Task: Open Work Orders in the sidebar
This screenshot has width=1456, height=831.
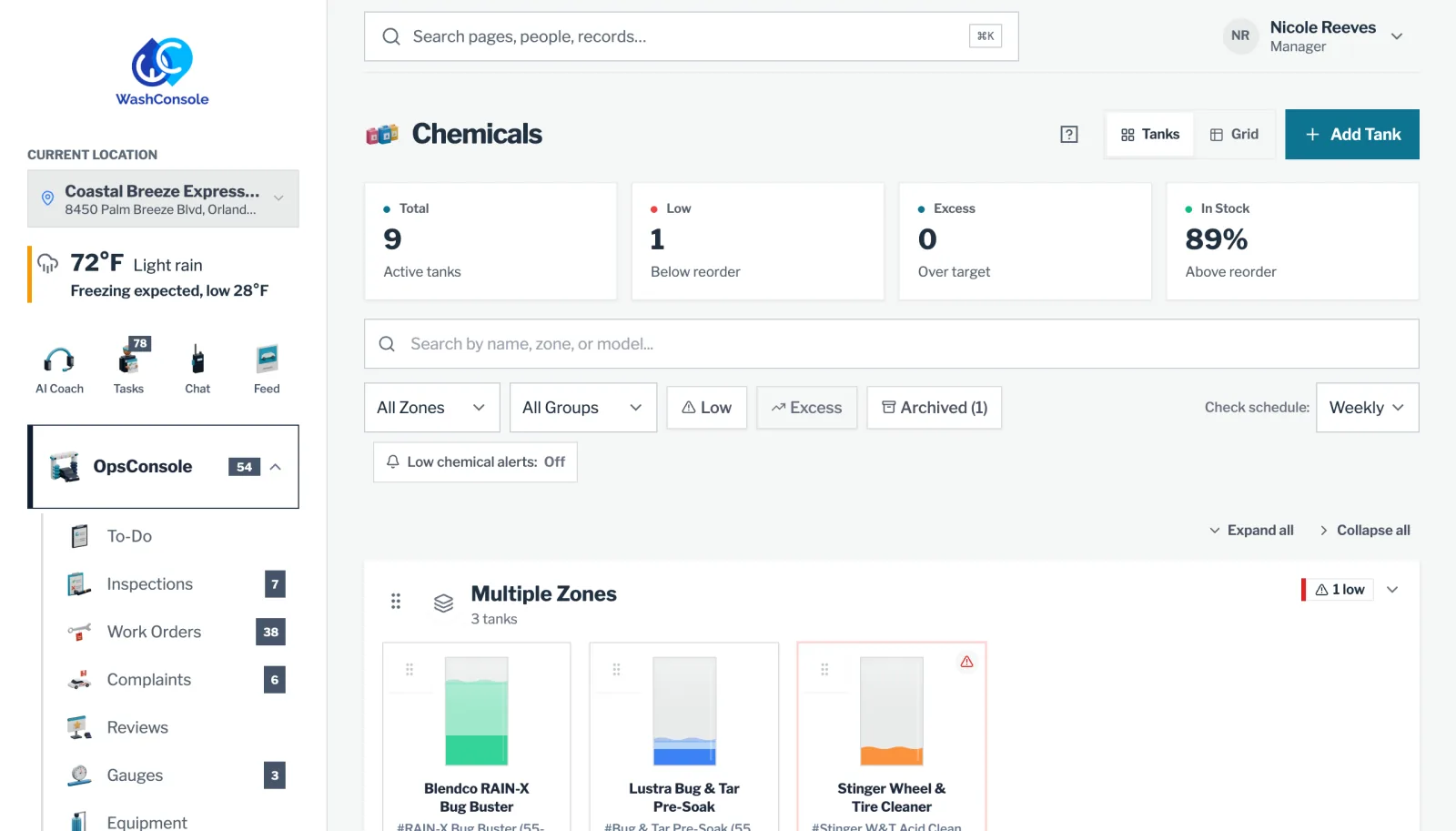Action: click(165, 632)
